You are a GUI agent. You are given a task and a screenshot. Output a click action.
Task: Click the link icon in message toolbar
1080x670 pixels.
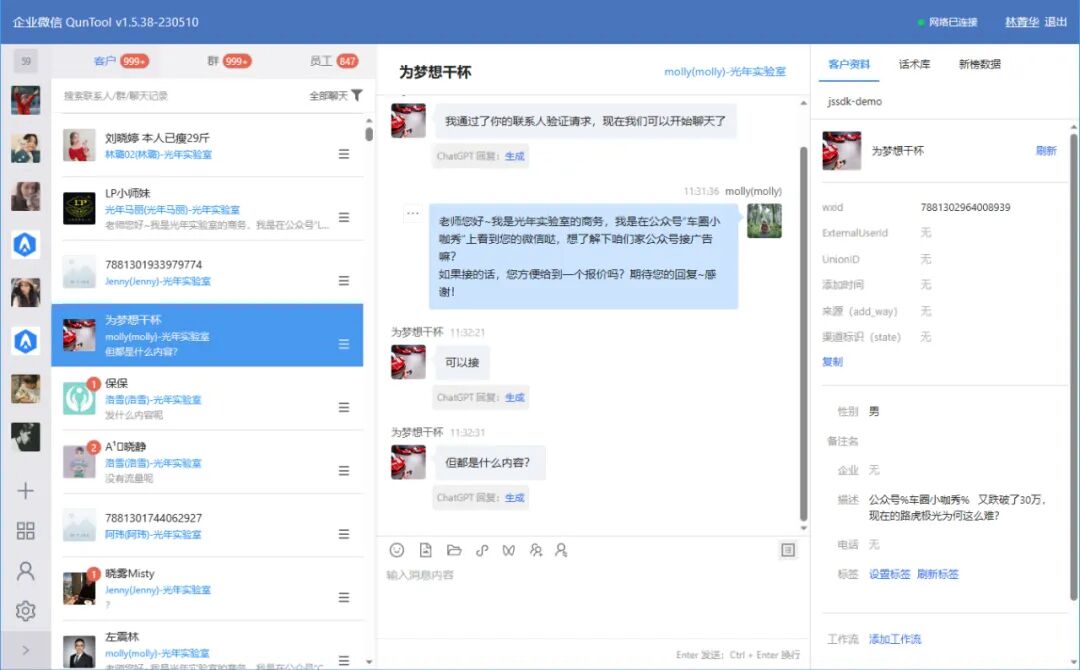coord(481,550)
